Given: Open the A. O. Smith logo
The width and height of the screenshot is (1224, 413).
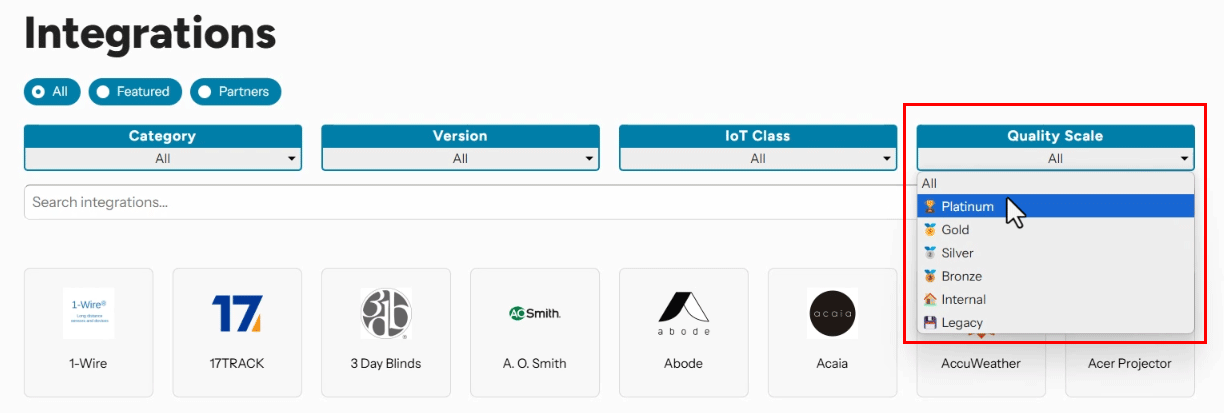Looking at the screenshot, I should [535, 313].
